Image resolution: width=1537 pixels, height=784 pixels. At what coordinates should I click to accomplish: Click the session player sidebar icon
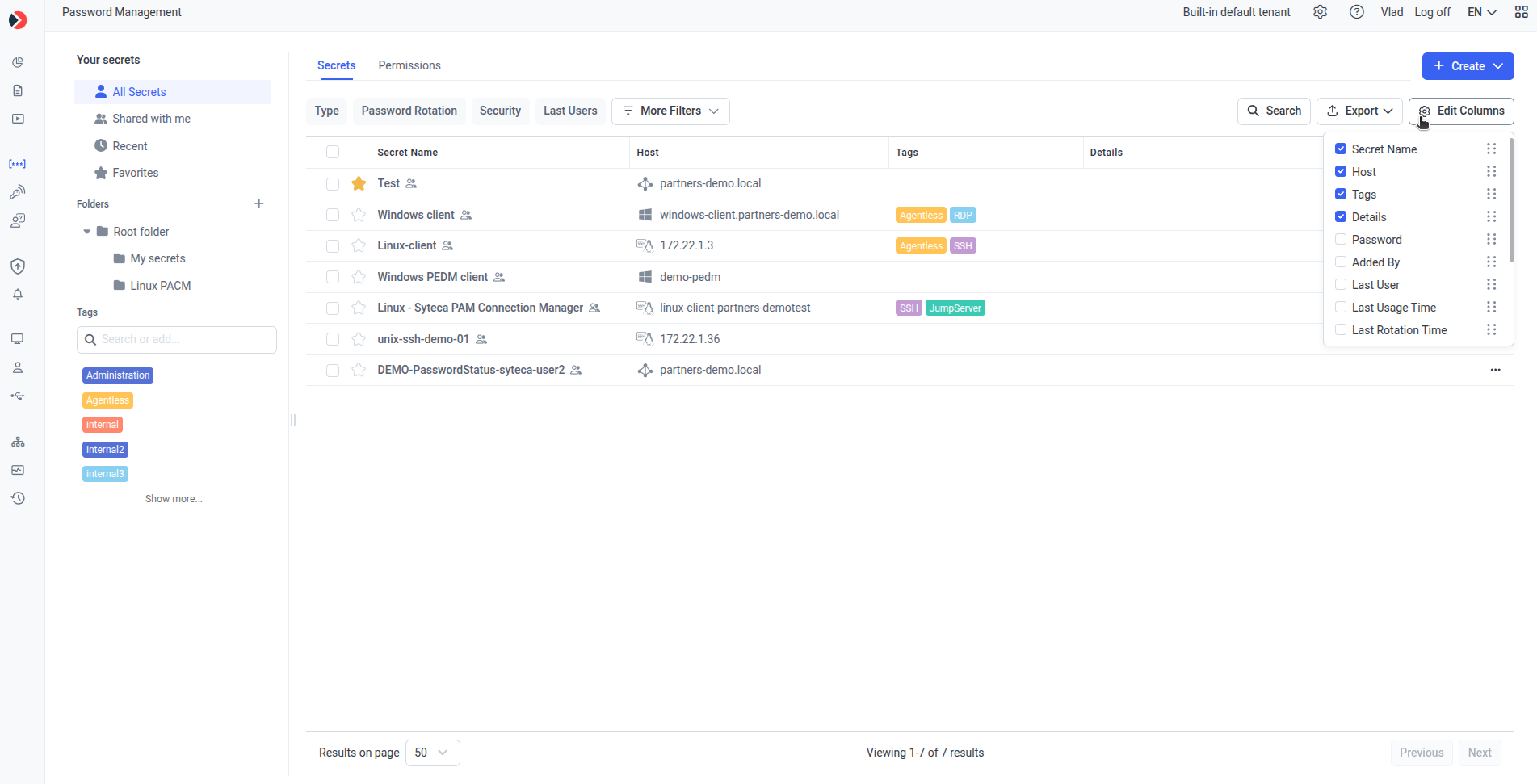[x=18, y=119]
